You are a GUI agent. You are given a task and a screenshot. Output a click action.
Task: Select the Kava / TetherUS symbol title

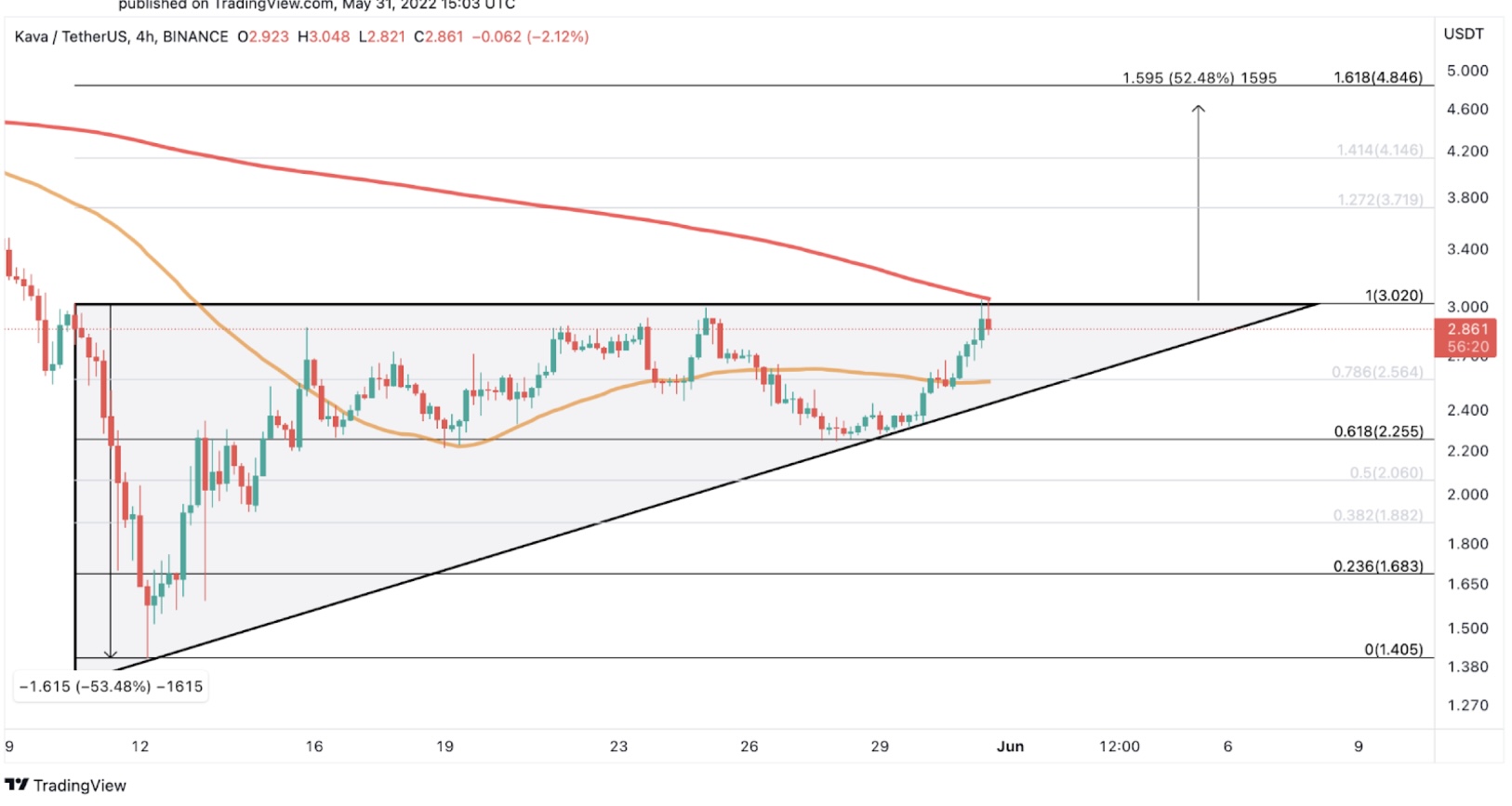(70, 37)
